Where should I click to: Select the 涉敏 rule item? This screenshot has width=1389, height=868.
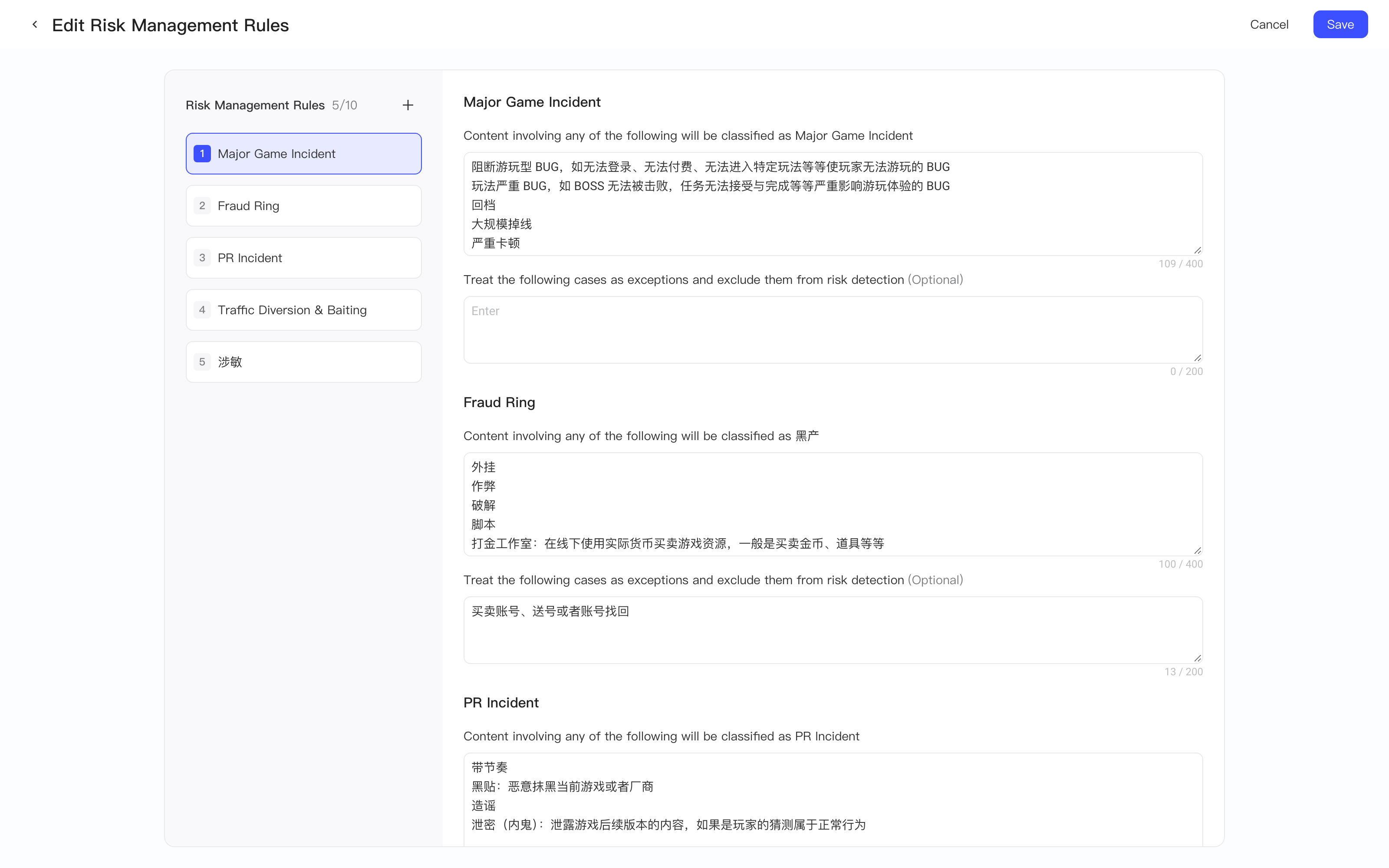tap(304, 362)
